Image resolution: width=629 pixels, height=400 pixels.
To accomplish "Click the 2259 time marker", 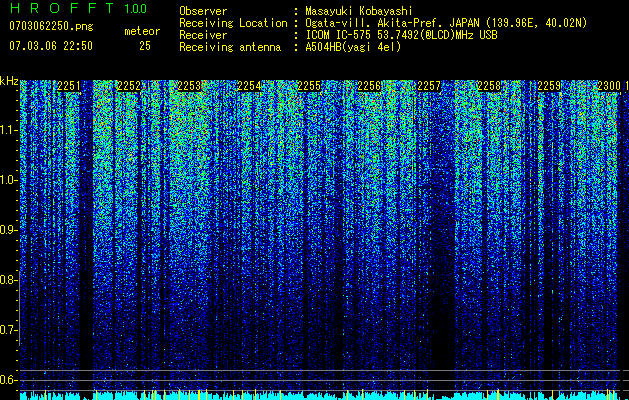I will click(549, 86).
